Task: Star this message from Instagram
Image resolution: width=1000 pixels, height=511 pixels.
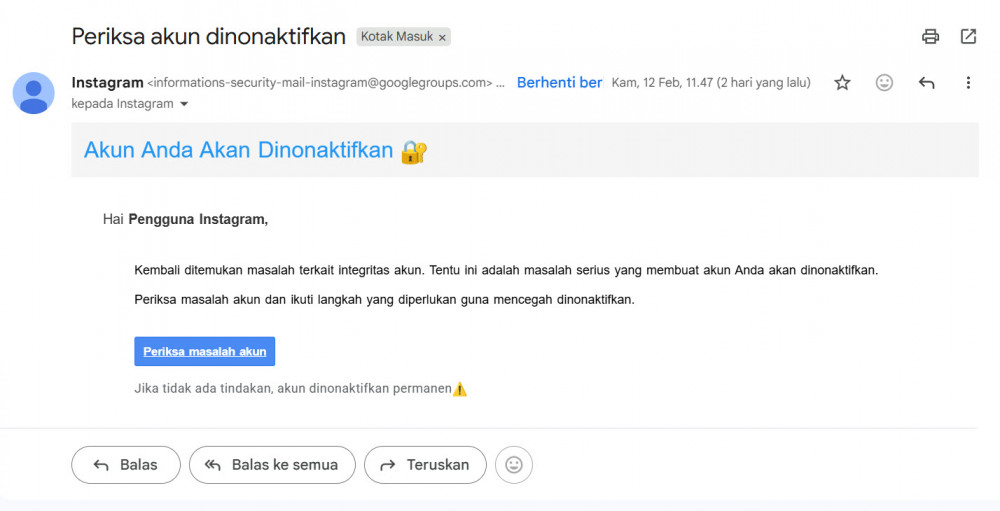Action: tap(842, 83)
